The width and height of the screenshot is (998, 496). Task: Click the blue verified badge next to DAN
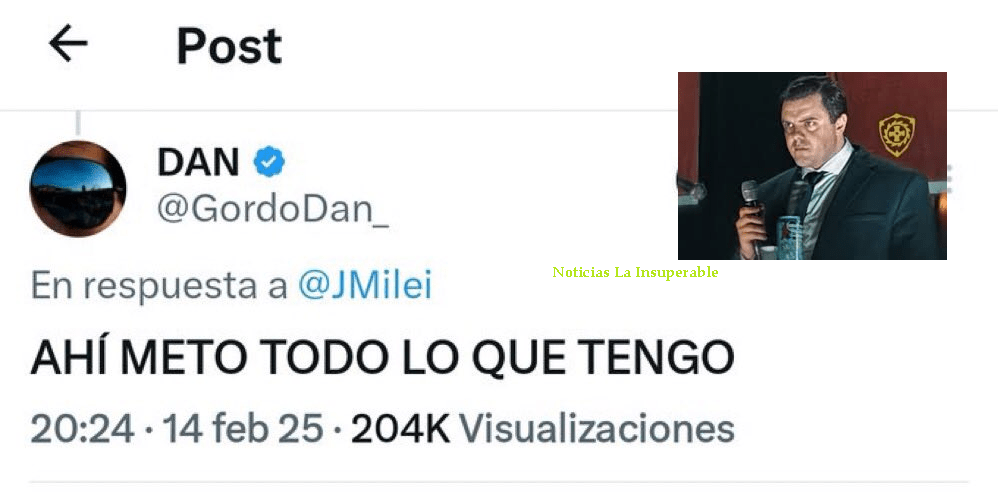pyautogui.click(x=269, y=162)
